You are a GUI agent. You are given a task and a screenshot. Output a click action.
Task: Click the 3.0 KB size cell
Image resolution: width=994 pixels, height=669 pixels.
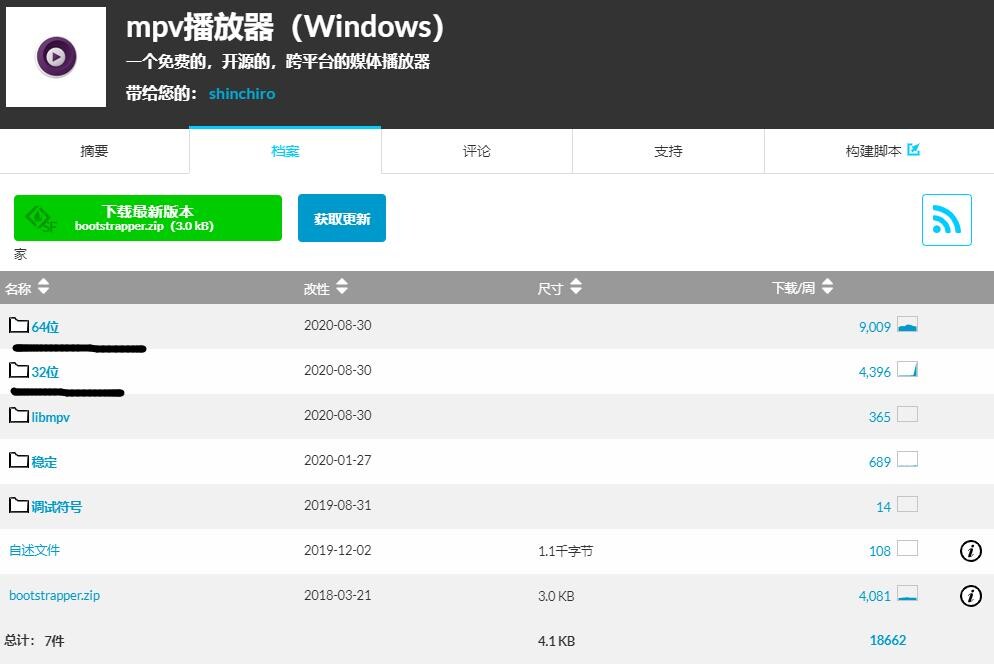tap(556, 596)
